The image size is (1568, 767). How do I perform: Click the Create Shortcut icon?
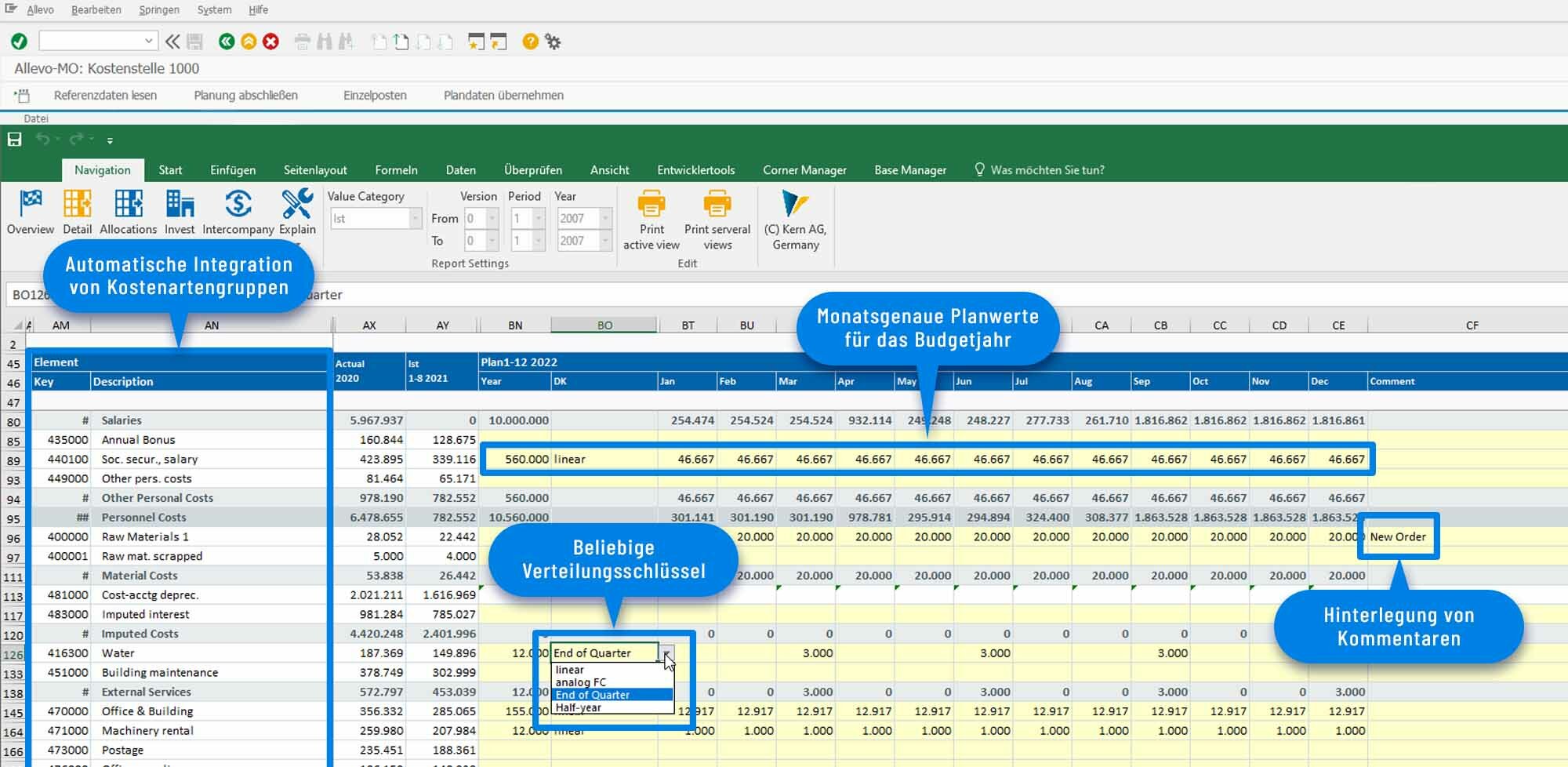point(499,42)
